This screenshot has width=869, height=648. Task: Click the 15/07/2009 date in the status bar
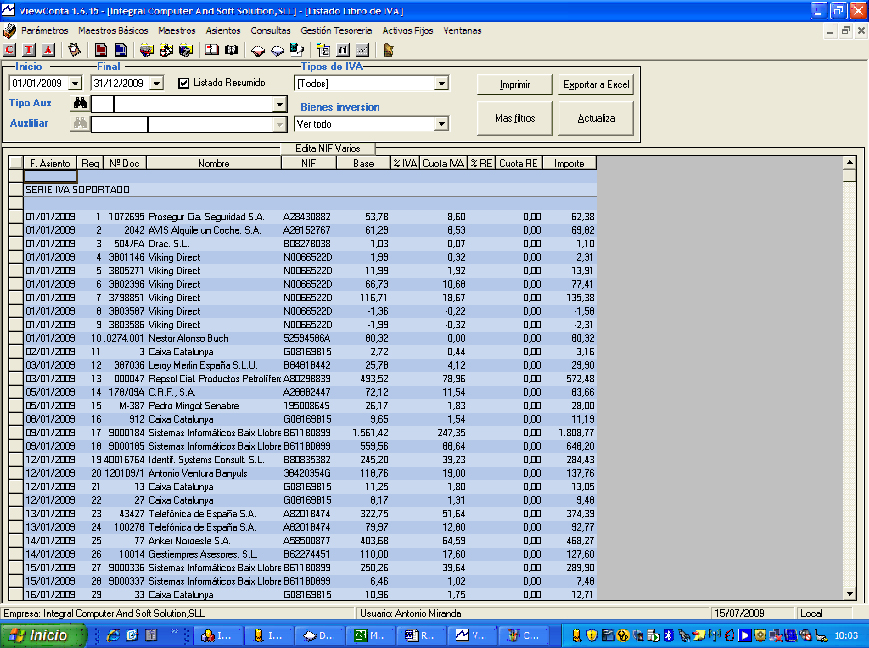(x=739, y=613)
